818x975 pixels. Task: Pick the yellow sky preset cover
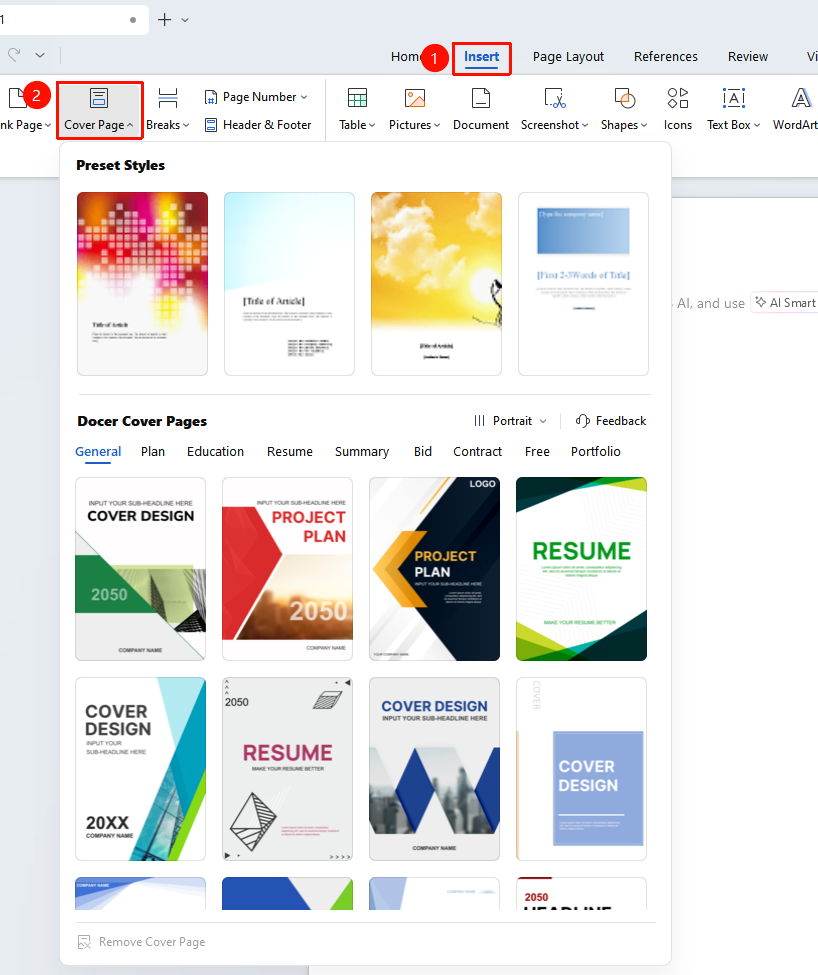(x=436, y=284)
